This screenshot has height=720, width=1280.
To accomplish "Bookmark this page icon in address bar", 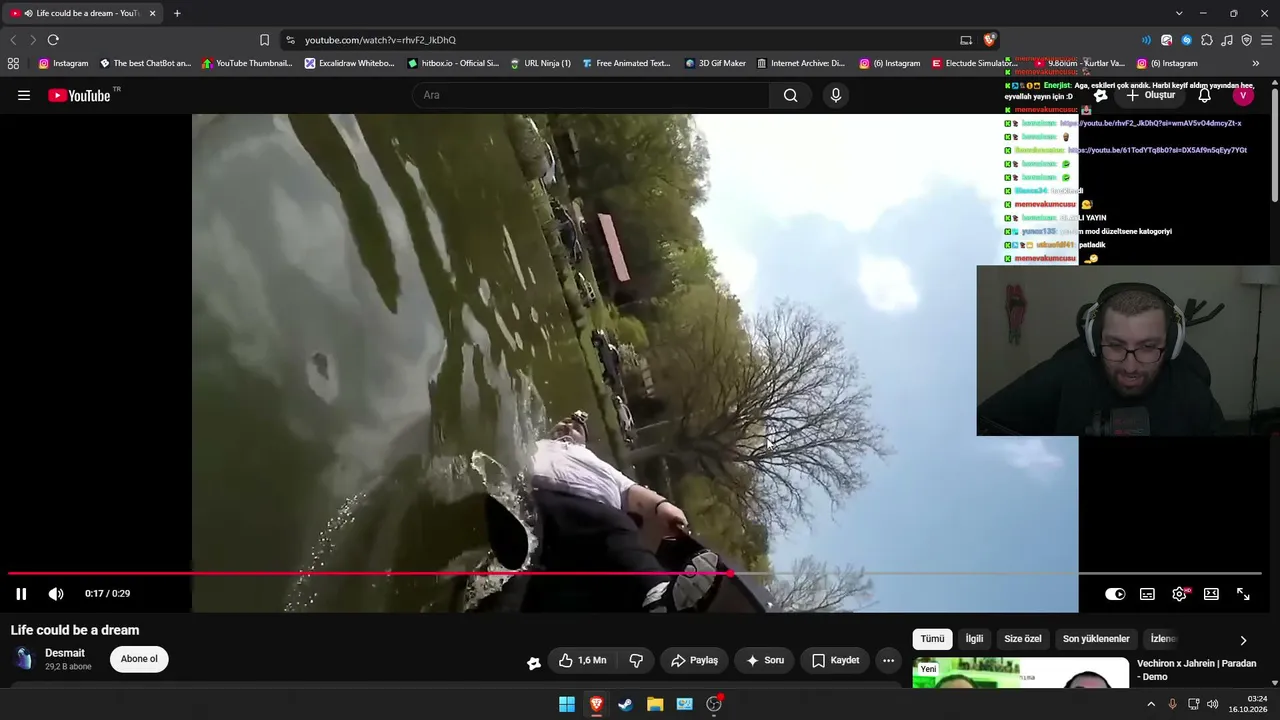I will [x=264, y=40].
